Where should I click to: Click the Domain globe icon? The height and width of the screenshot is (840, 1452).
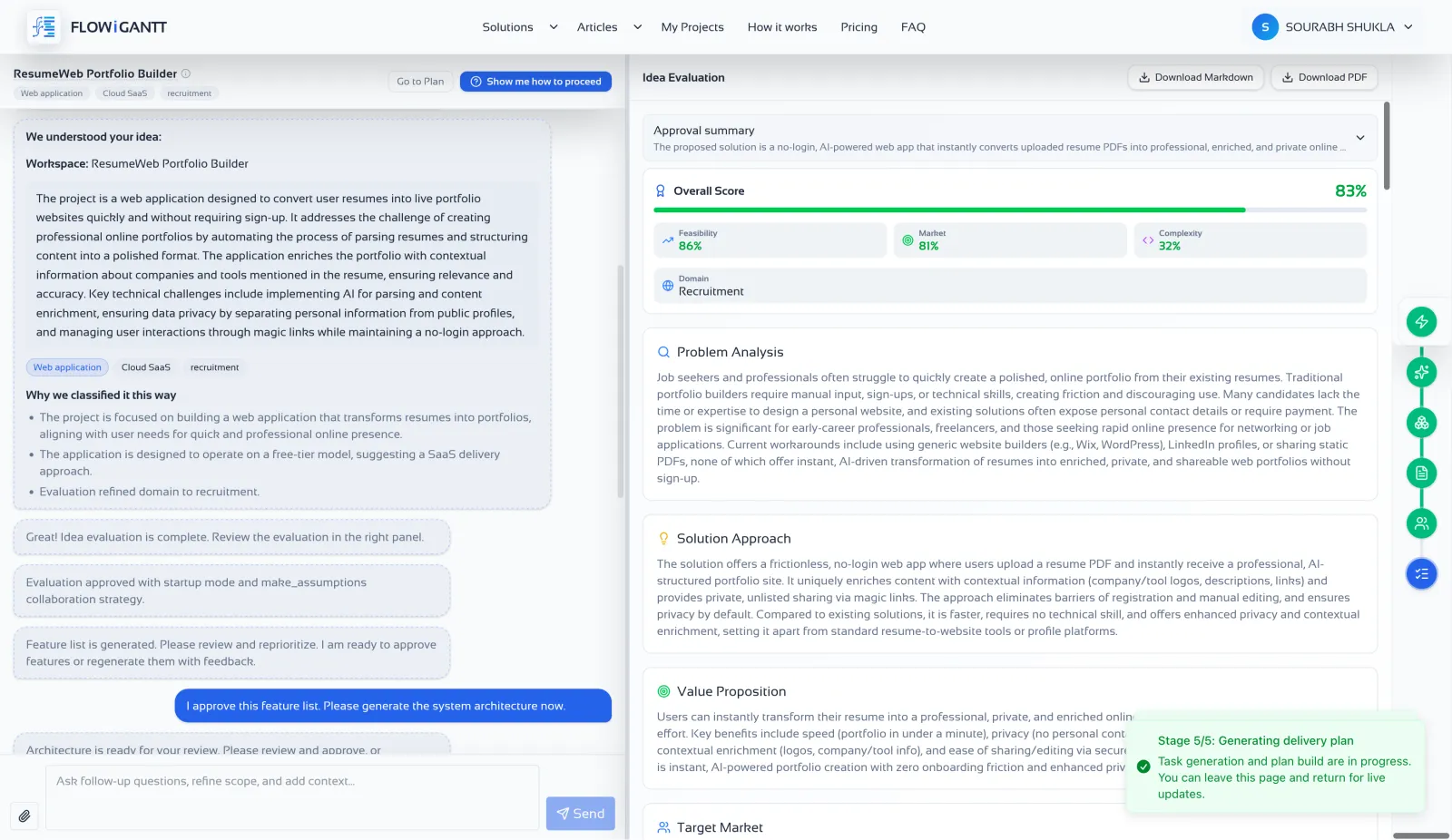click(668, 286)
